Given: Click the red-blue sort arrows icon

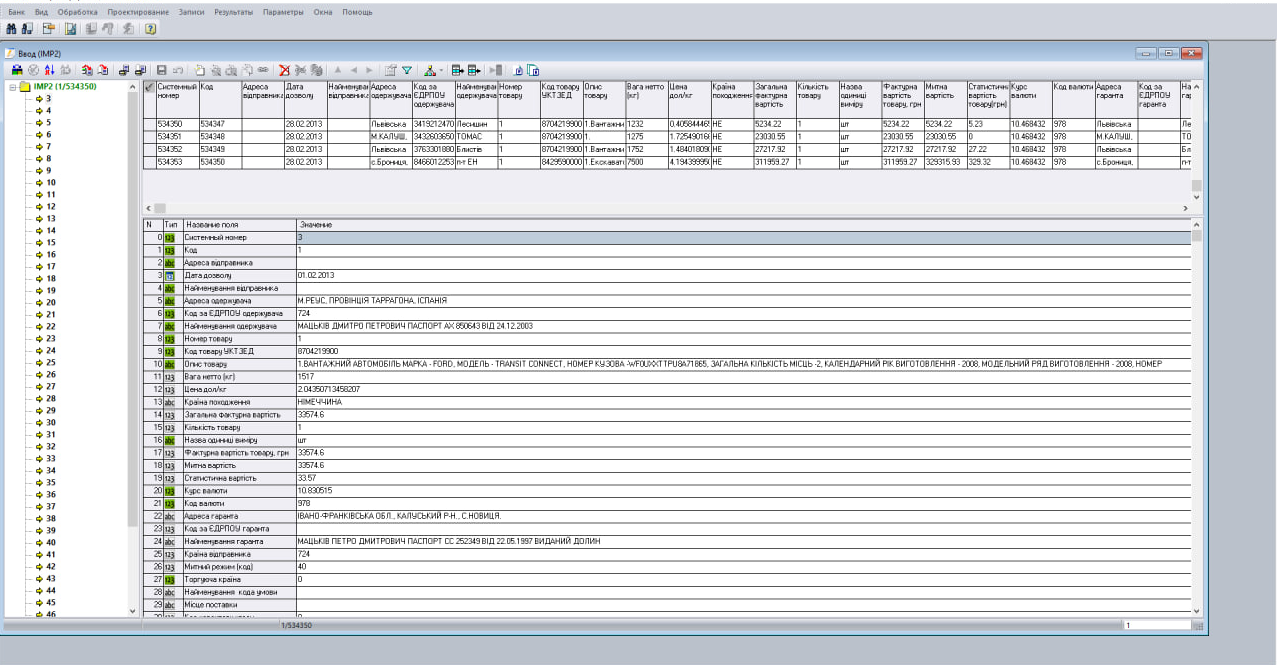Looking at the screenshot, I should [49, 70].
